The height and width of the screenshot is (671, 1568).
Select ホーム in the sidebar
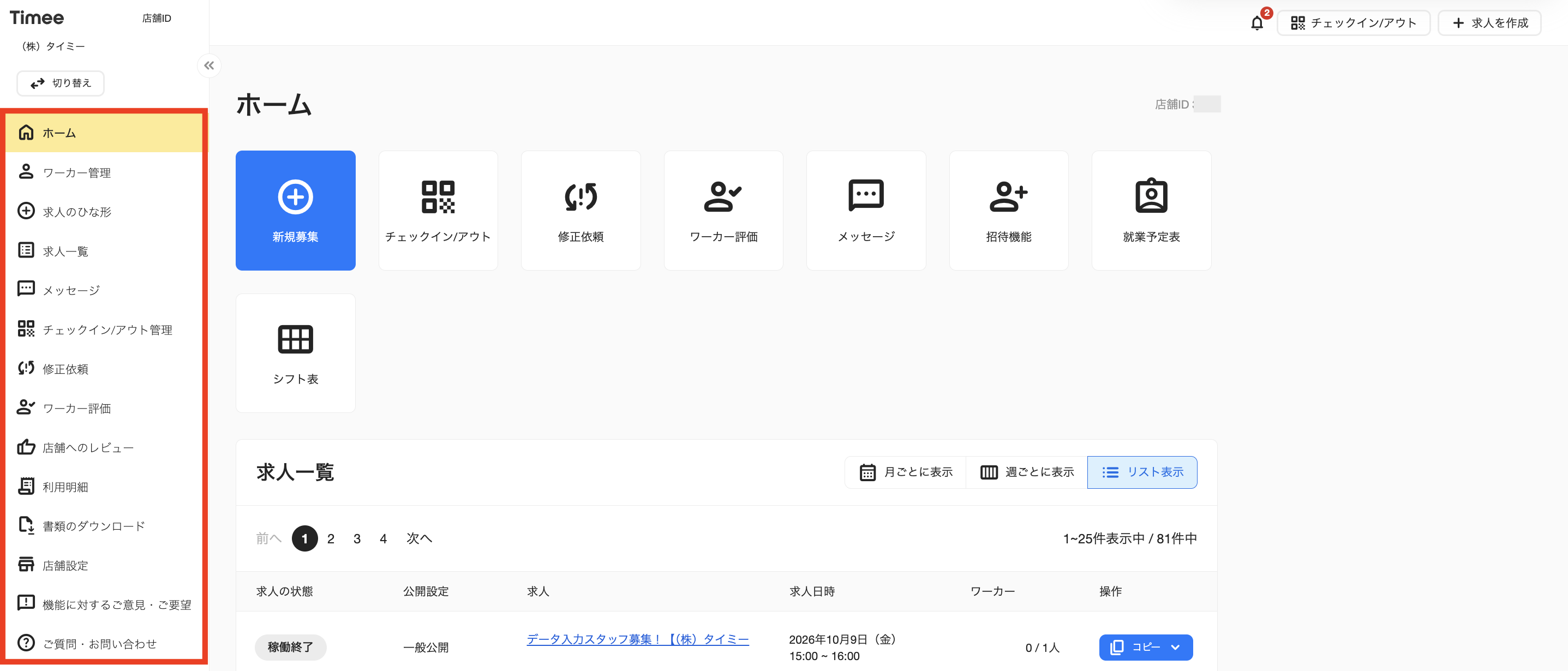(x=104, y=133)
